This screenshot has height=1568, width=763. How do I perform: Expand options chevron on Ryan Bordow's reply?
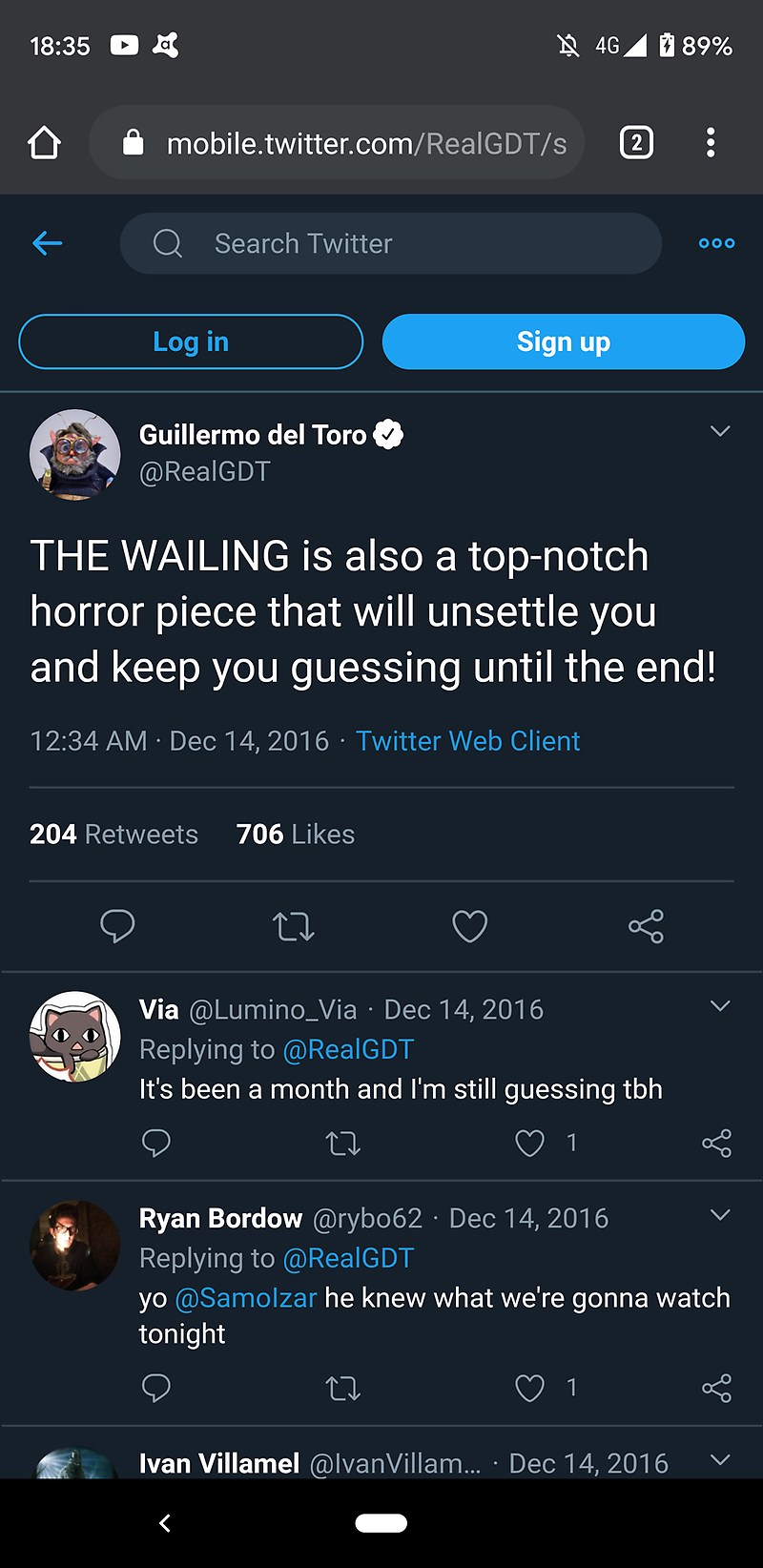tap(720, 1215)
